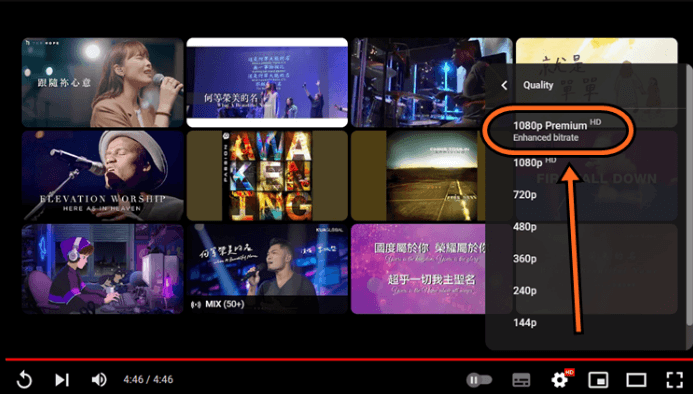Image resolution: width=693 pixels, height=394 pixels.
Task: Switch to theater mode icon
Action: click(636, 380)
